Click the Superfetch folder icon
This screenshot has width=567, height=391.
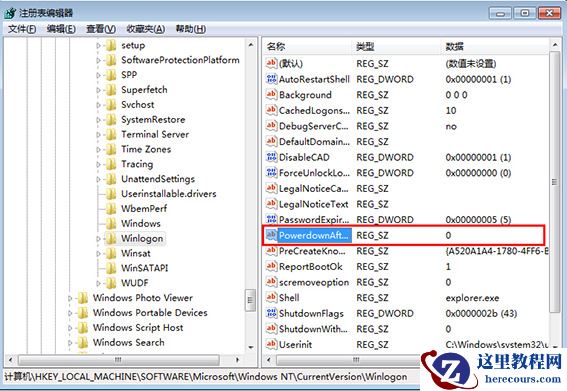[111, 89]
